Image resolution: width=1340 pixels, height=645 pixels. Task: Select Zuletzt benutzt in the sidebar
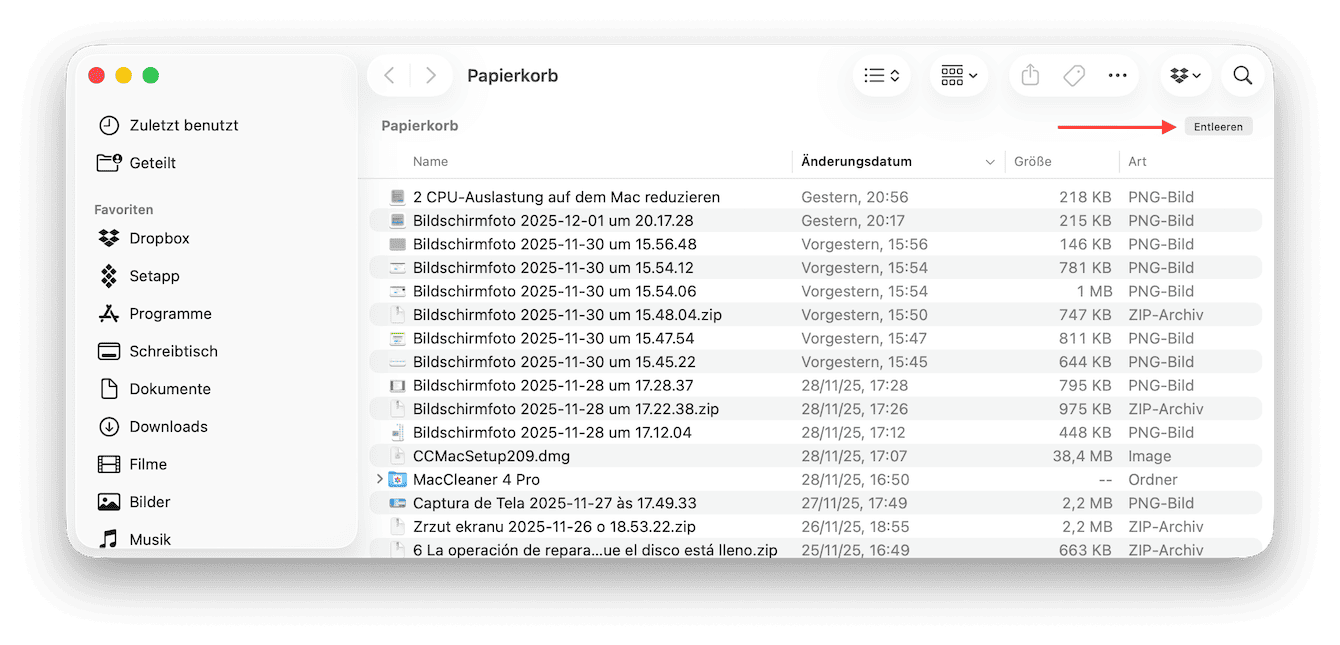tap(110, 125)
